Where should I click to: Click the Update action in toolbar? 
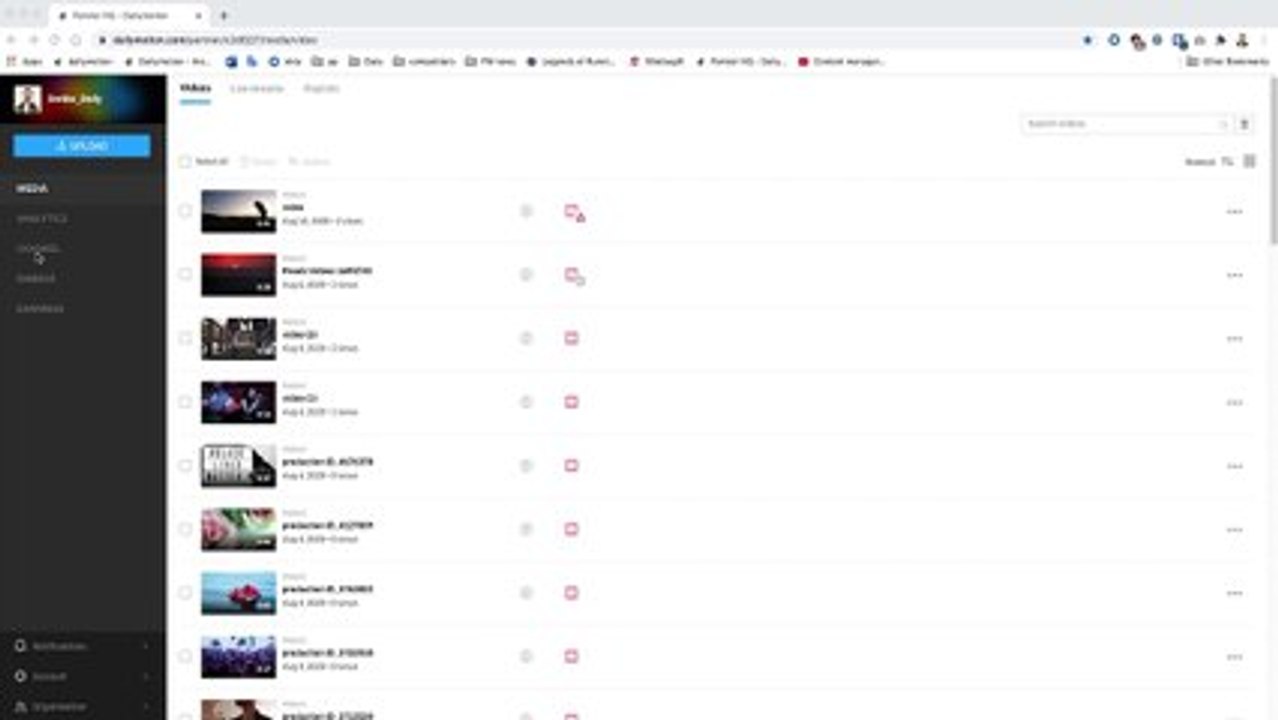(309, 161)
